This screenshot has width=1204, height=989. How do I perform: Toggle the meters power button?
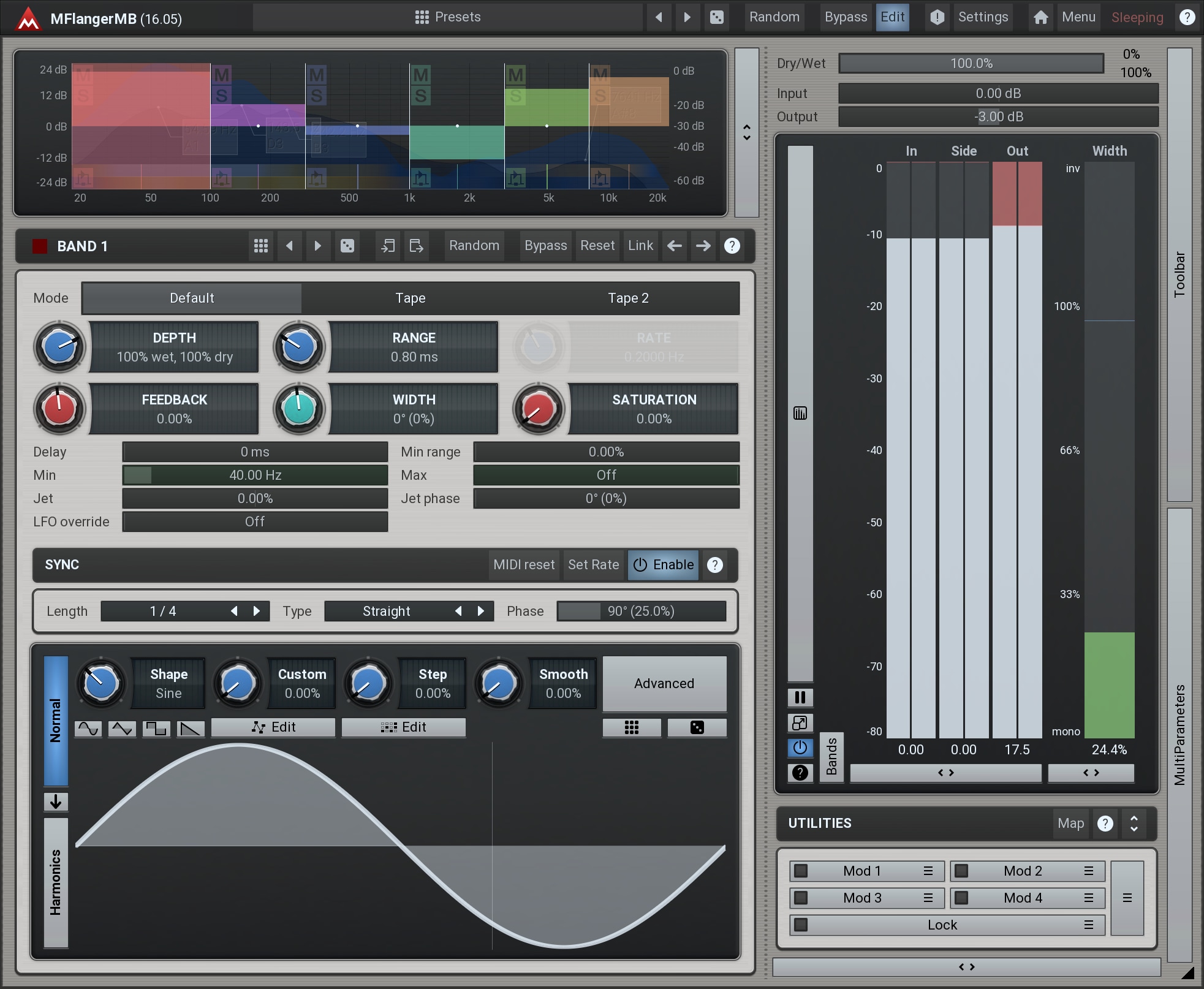coord(800,748)
